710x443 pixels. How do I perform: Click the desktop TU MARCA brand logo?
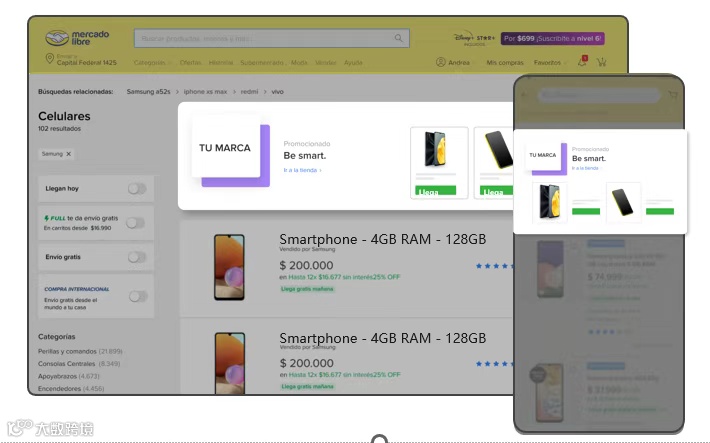(x=230, y=151)
